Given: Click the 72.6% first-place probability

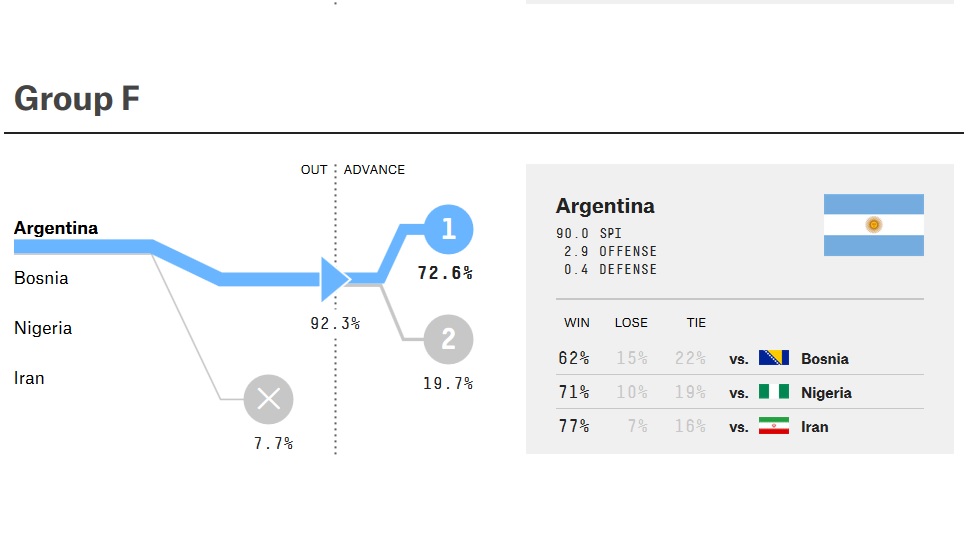Looking at the screenshot, I should click(x=445, y=273).
